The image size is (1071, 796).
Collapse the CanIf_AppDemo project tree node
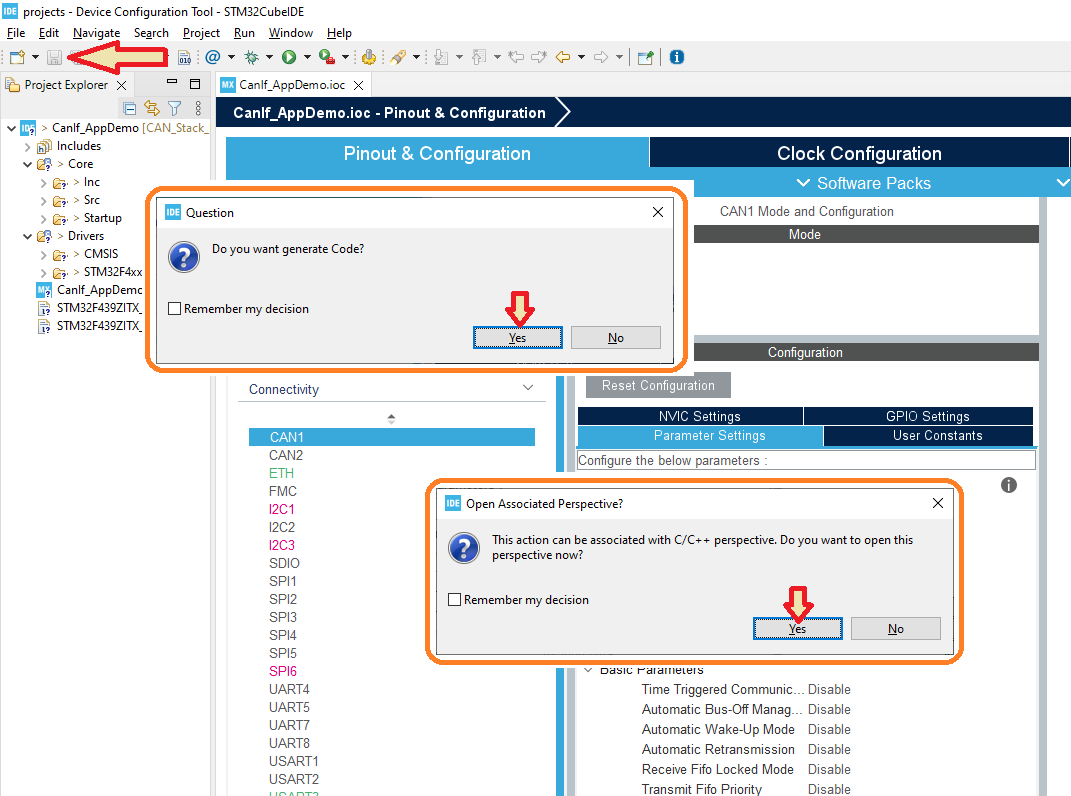click(x=11, y=128)
